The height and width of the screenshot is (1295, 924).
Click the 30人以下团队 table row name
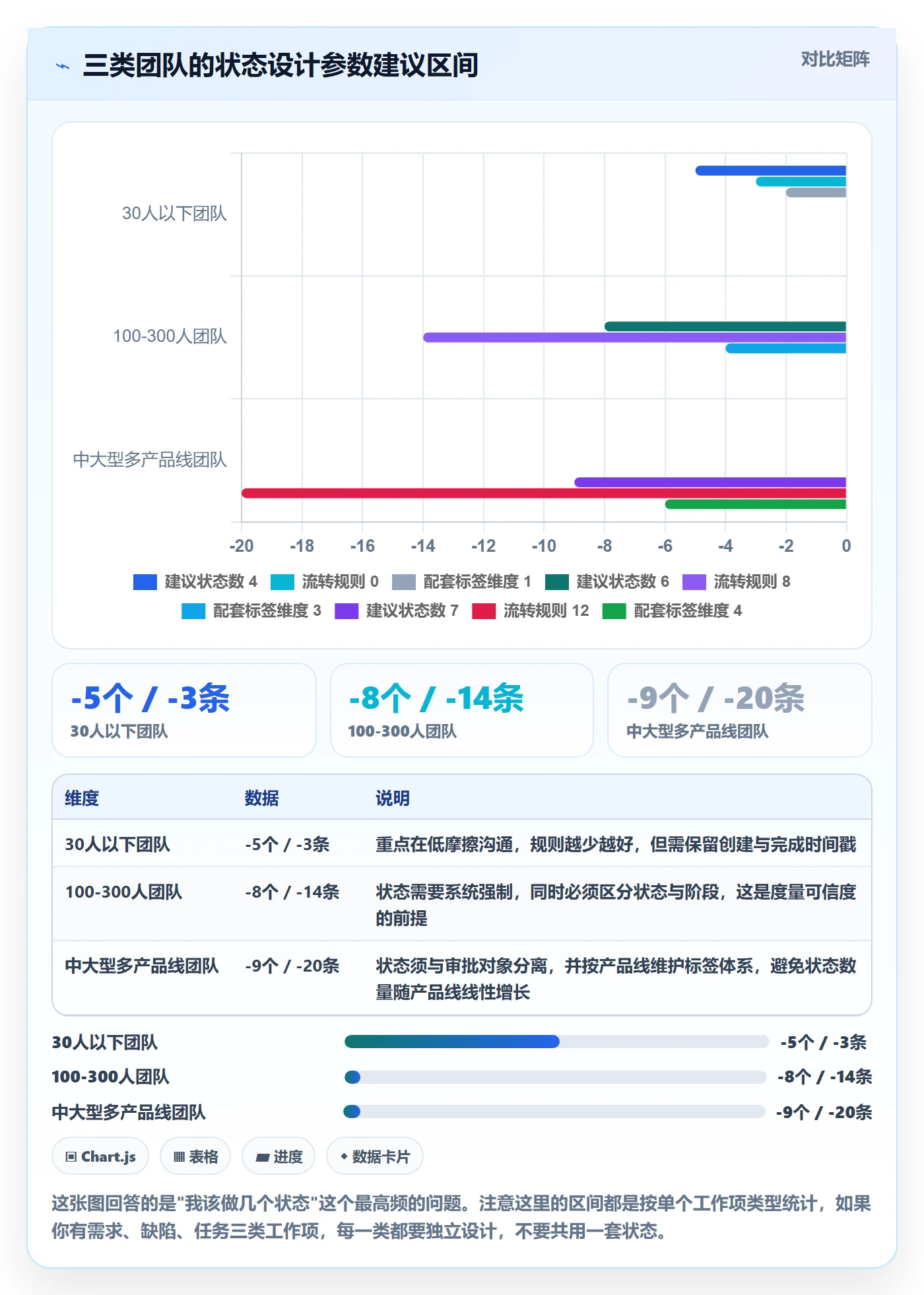pyautogui.click(x=117, y=844)
